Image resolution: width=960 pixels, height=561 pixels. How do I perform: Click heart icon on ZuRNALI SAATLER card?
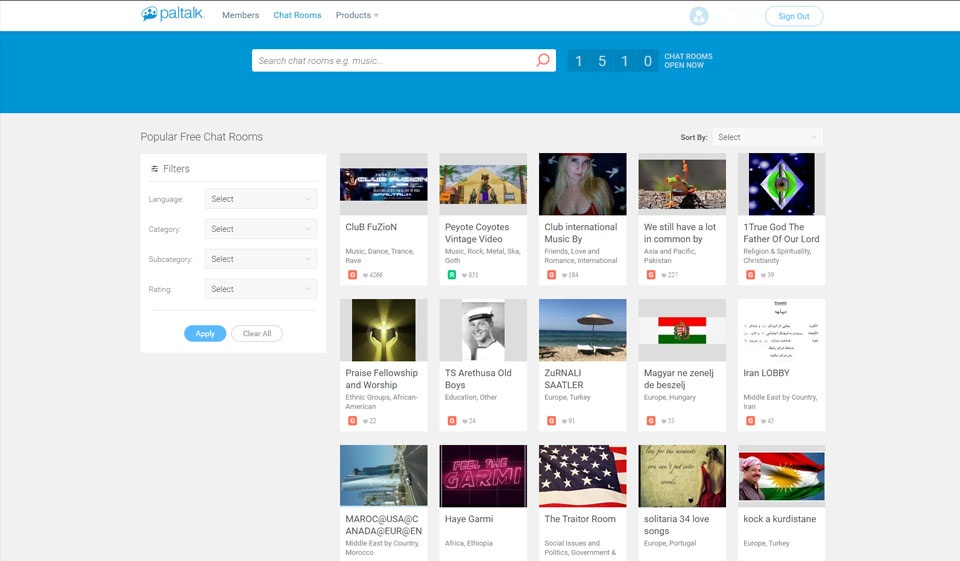pos(564,421)
